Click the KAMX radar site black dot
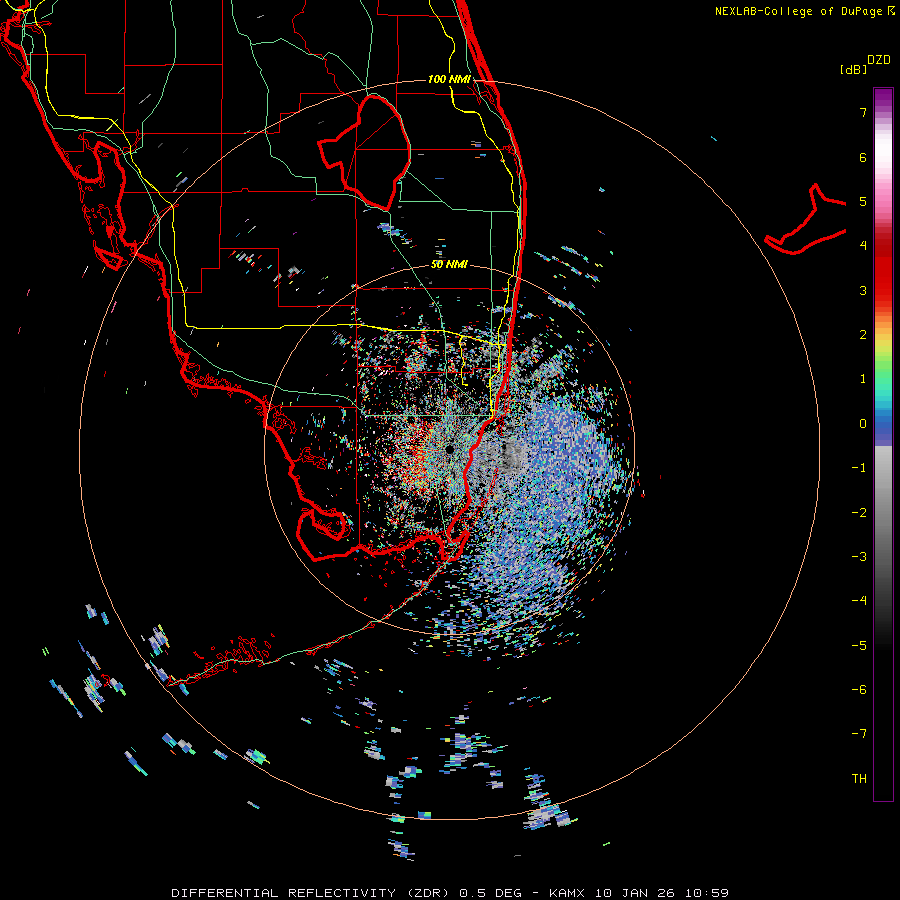900x900 pixels. pos(449,449)
